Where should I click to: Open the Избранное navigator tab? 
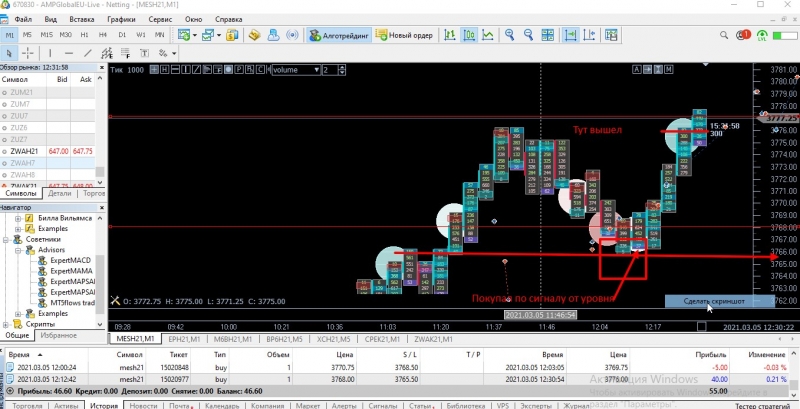point(59,336)
